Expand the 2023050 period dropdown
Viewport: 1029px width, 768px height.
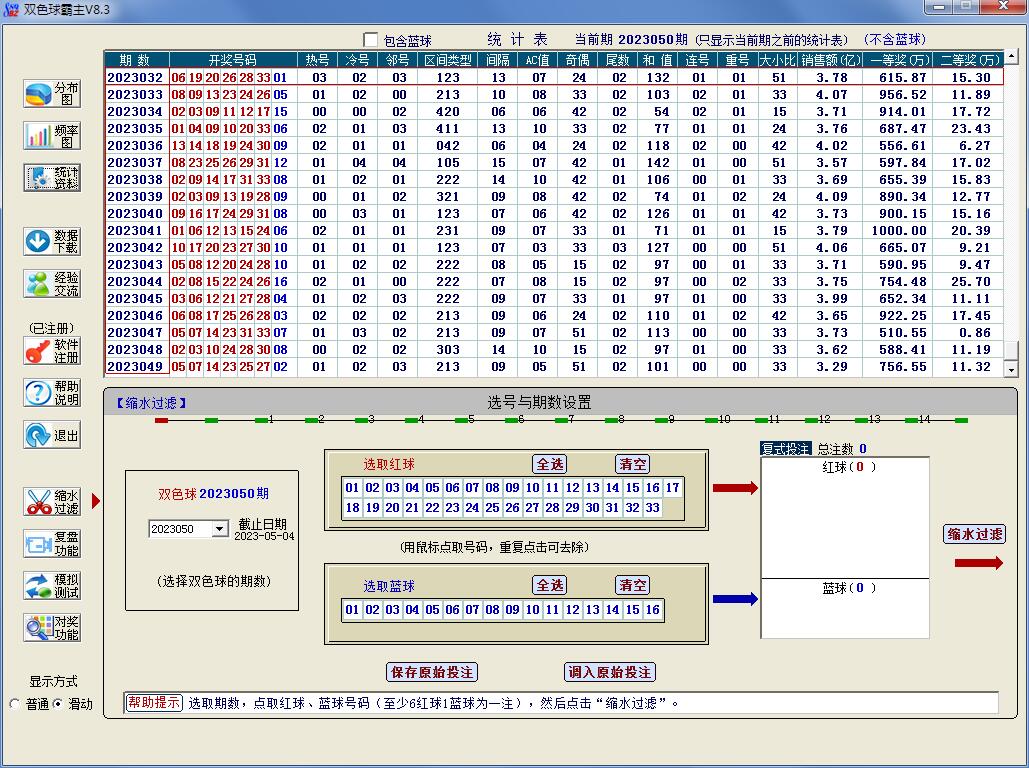(220, 529)
